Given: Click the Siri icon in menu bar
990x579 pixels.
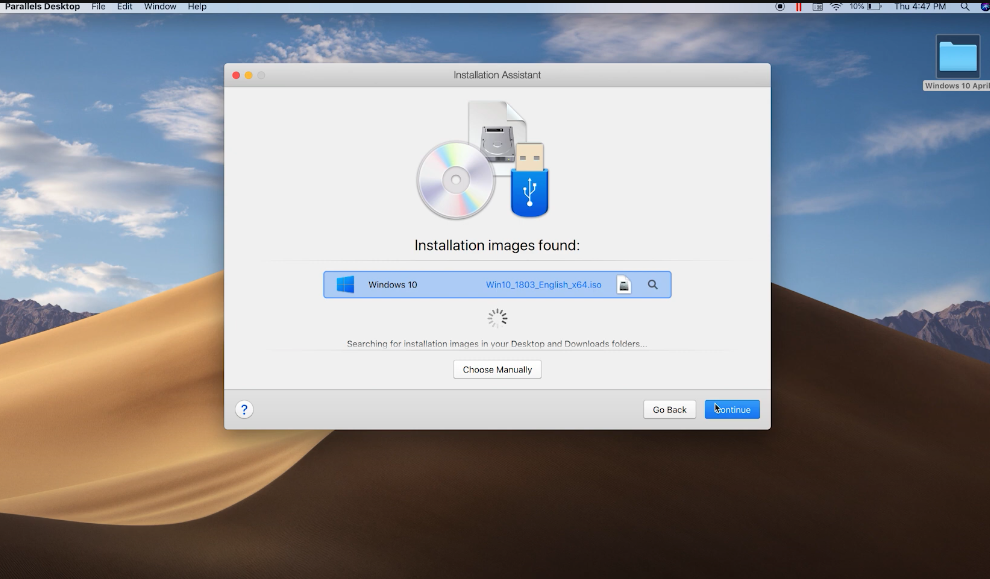Looking at the screenshot, I should tap(985, 6).
